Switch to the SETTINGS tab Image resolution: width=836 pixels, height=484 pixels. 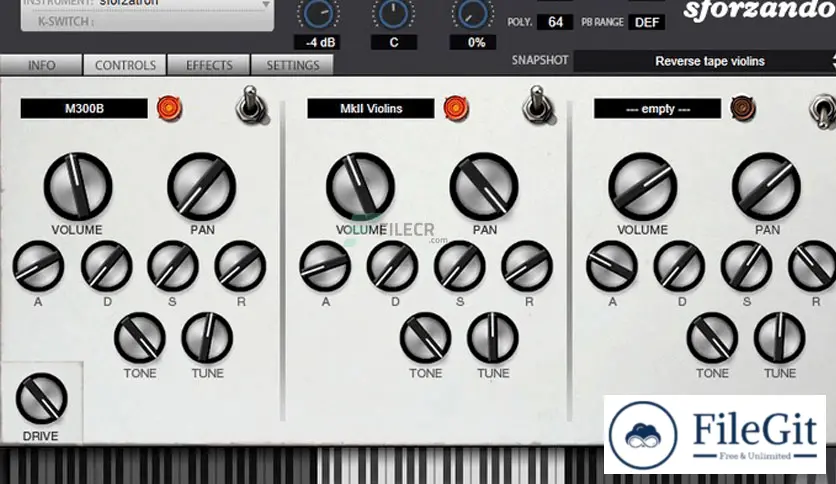click(293, 65)
